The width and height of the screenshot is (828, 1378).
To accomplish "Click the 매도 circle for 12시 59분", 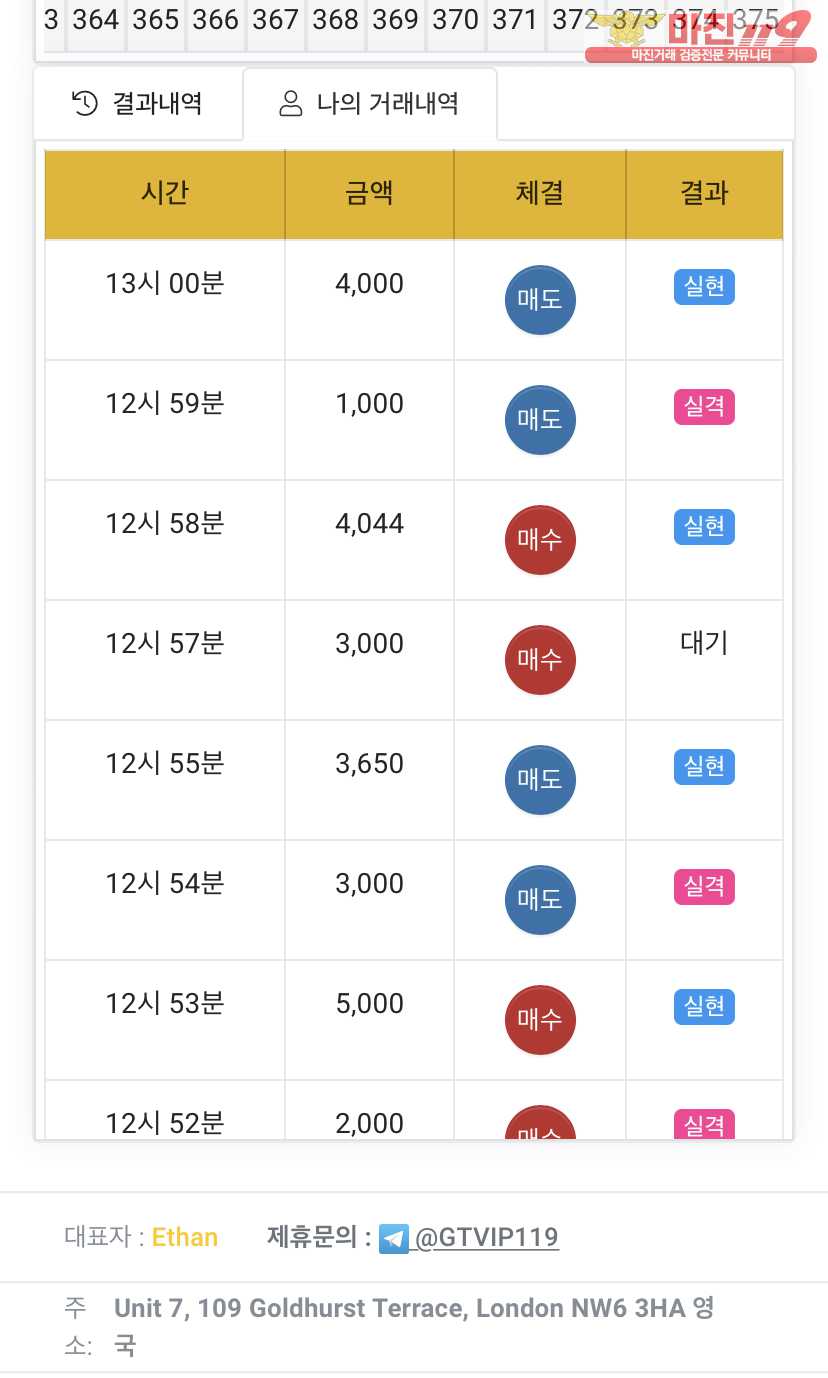I will pyautogui.click(x=540, y=419).
